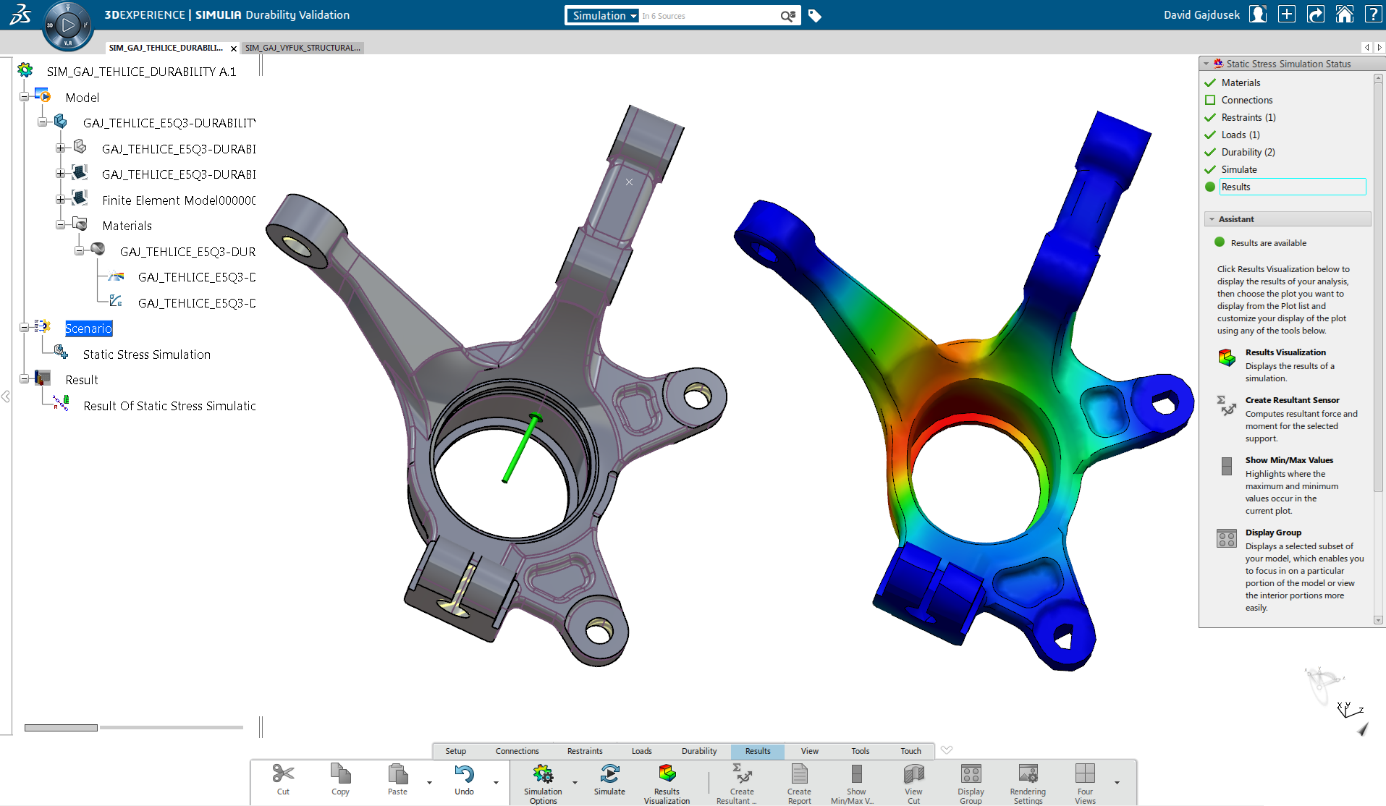
Task: Click the plus Add icon in top bar
Action: (x=1287, y=15)
